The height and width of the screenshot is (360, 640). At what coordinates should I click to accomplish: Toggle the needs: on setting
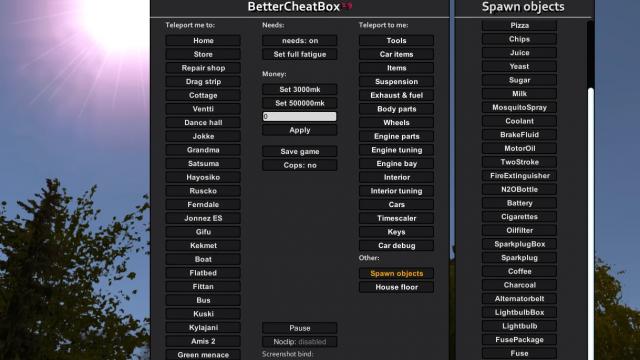click(x=300, y=40)
